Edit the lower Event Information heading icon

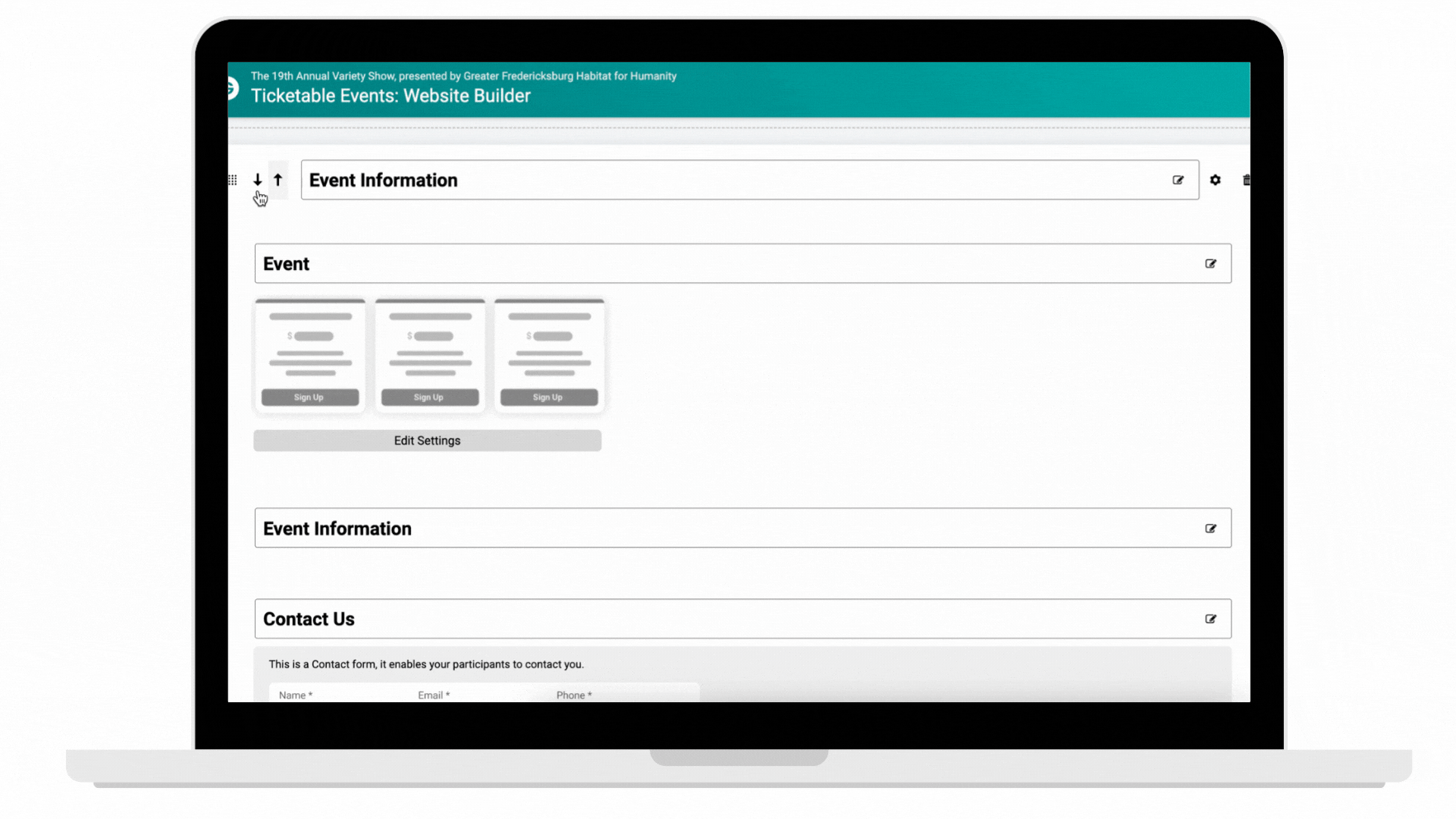(1210, 529)
